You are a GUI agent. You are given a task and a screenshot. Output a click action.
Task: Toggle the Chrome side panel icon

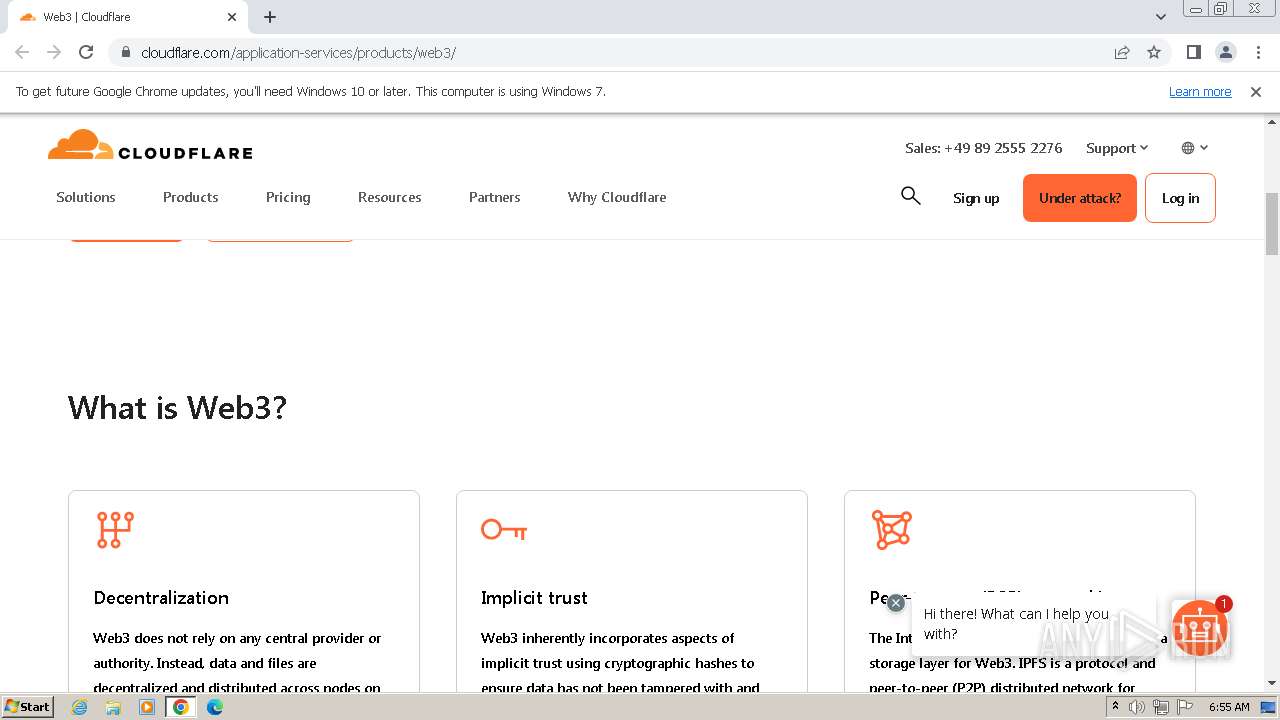coord(1193,52)
